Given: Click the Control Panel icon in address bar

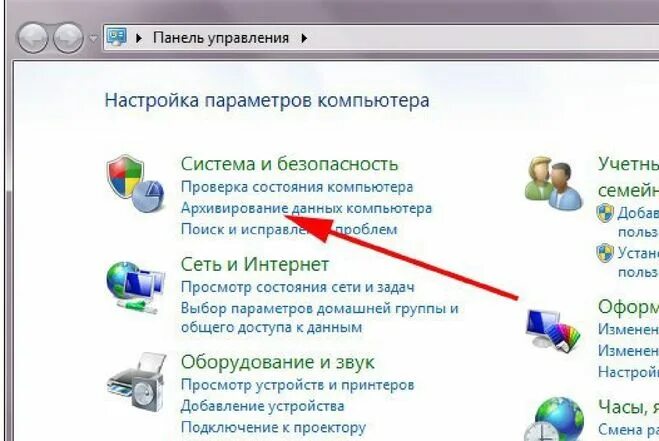Looking at the screenshot, I should click(x=116, y=37).
